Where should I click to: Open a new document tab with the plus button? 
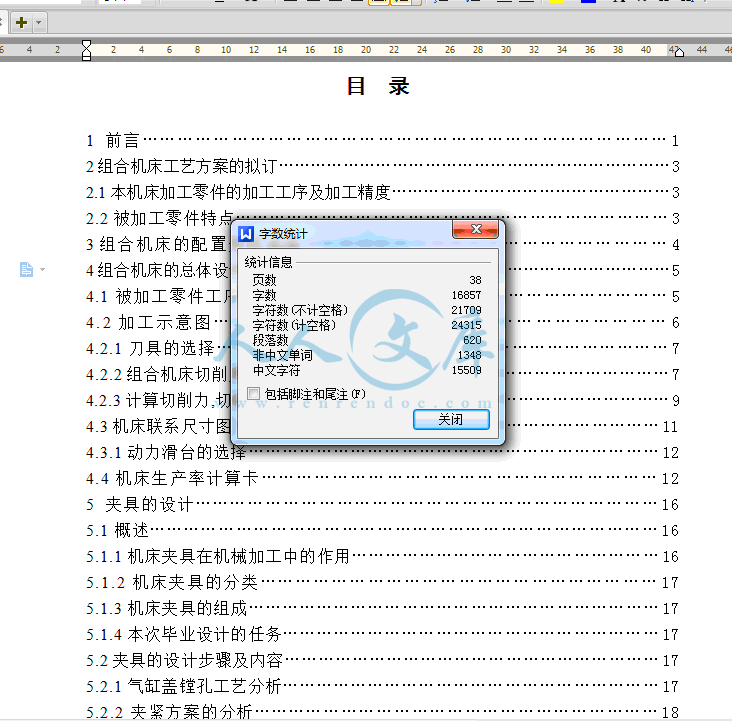point(21,22)
